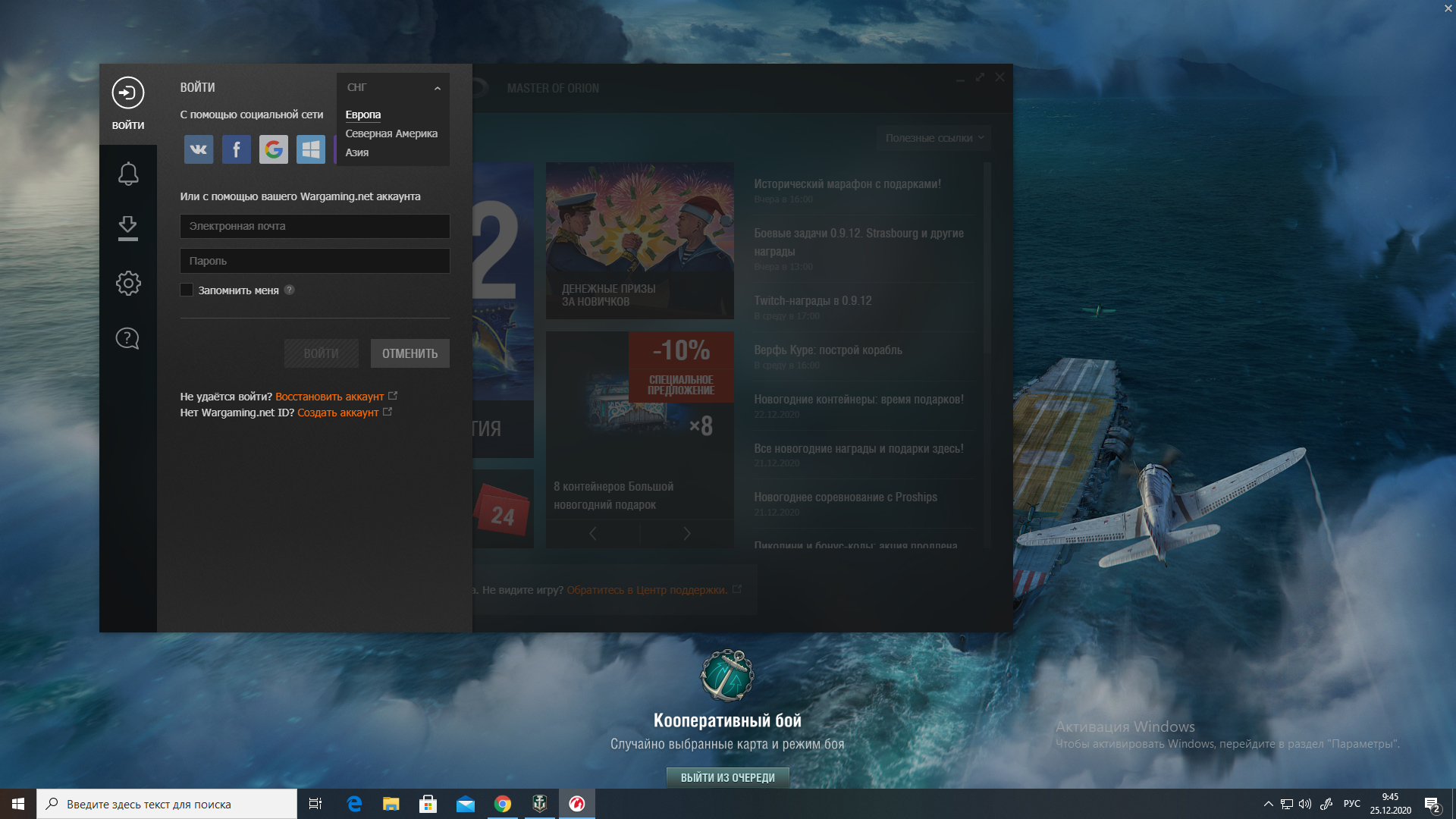Viewport: 1456px width, 819px height.
Task: Focus the Электронная почта input field
Action: tap(315, 226)
